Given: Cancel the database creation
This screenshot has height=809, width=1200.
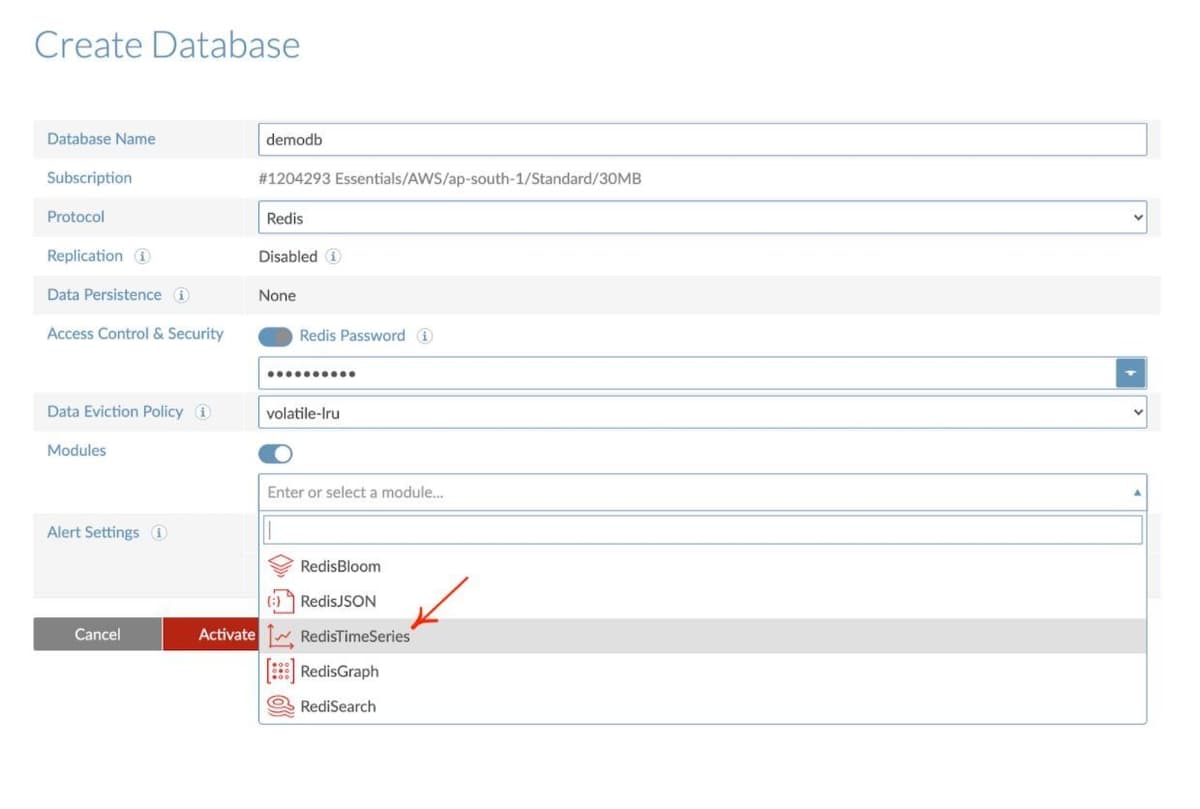Looking at the screenshot, I should click(97, 634).
